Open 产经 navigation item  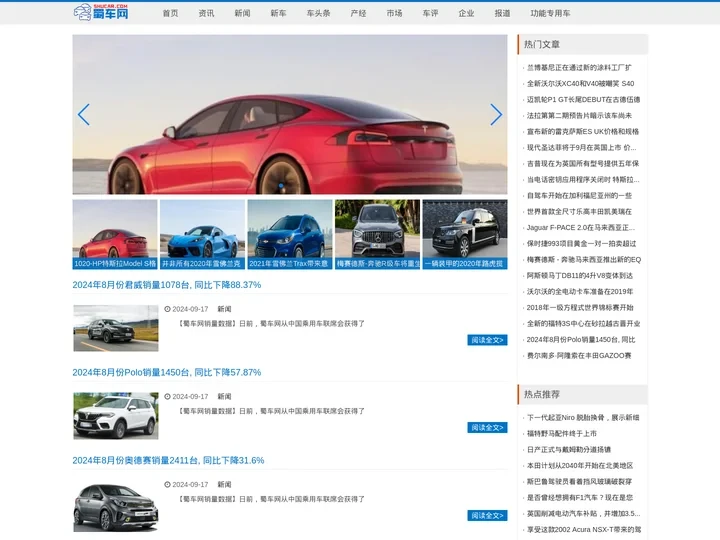358,13
